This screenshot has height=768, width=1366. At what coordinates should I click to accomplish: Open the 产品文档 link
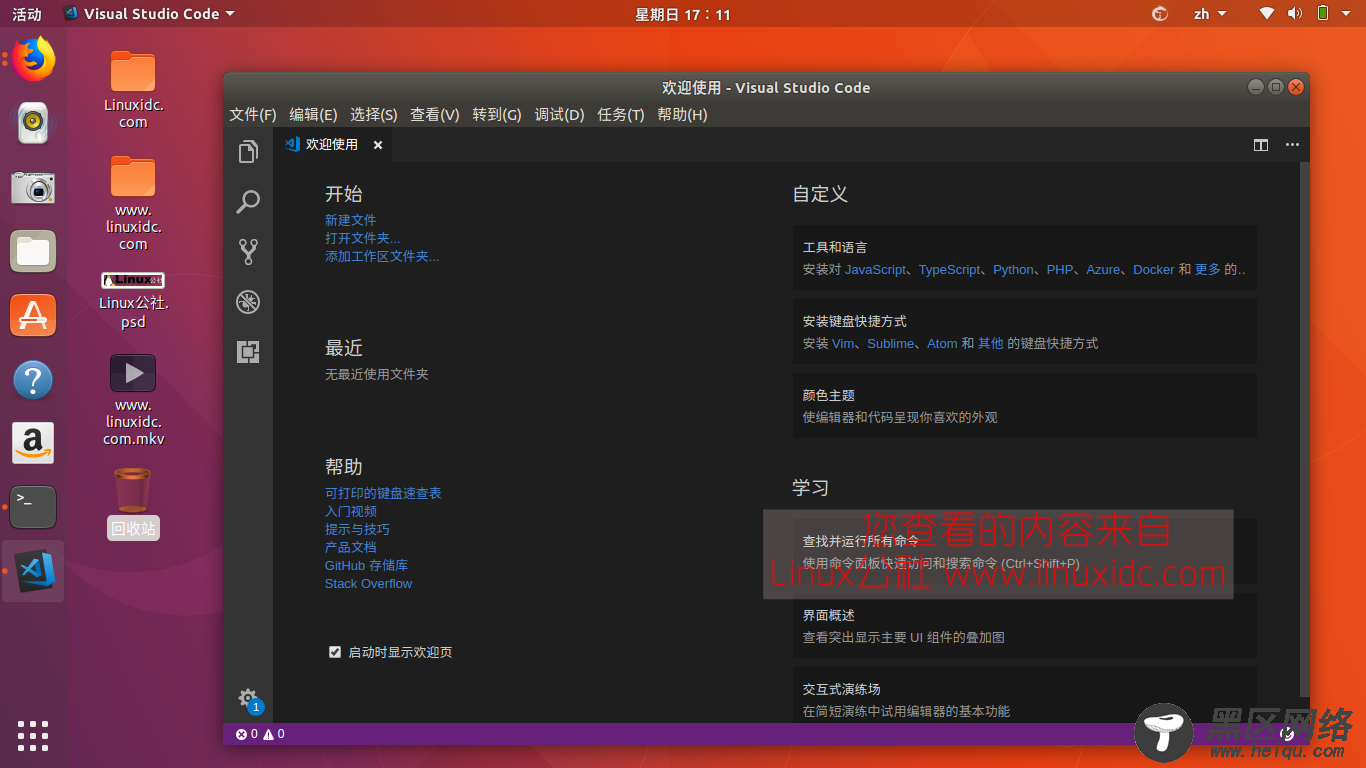click(350, 547)
